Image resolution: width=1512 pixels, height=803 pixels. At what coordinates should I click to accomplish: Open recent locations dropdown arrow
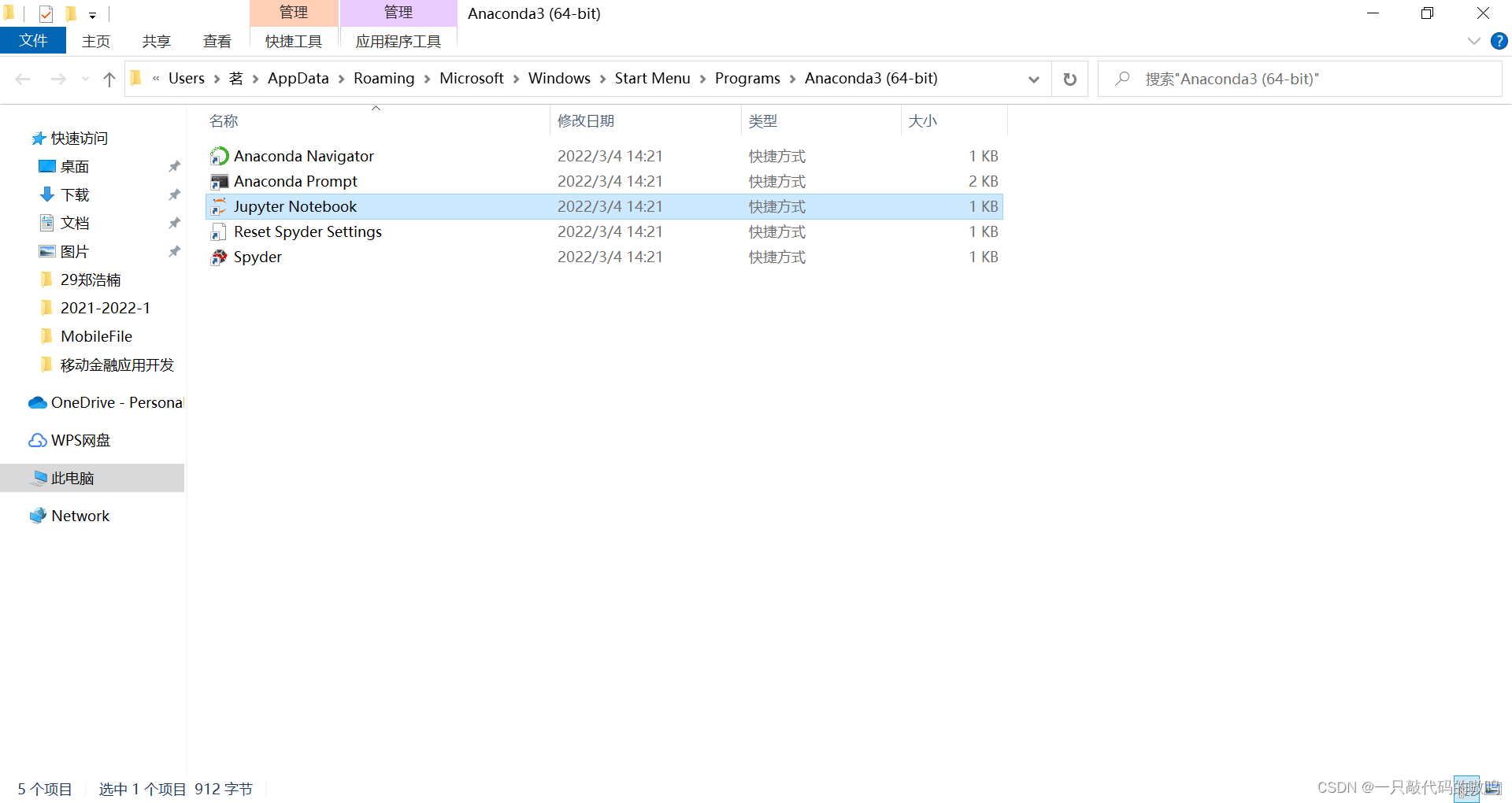pos(85,79)
